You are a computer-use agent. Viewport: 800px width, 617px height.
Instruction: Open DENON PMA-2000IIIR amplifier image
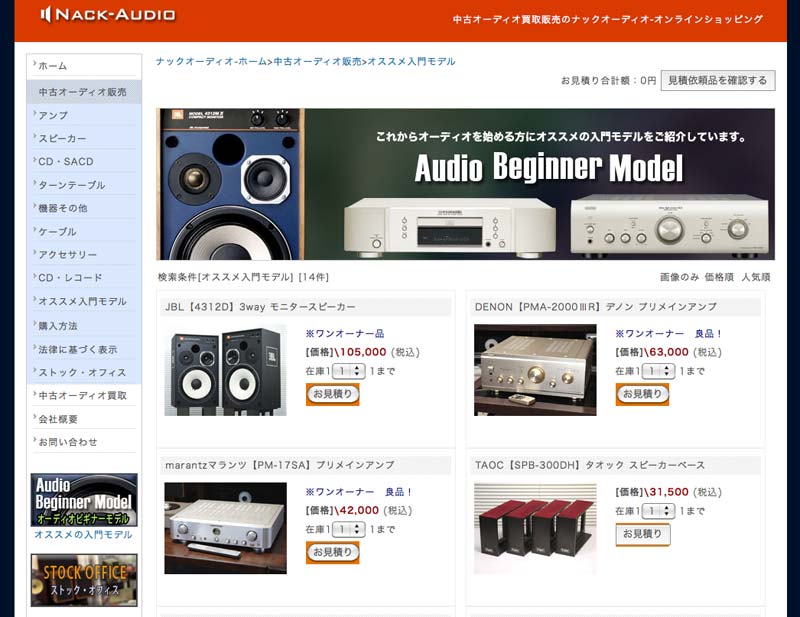click(535, 370)
